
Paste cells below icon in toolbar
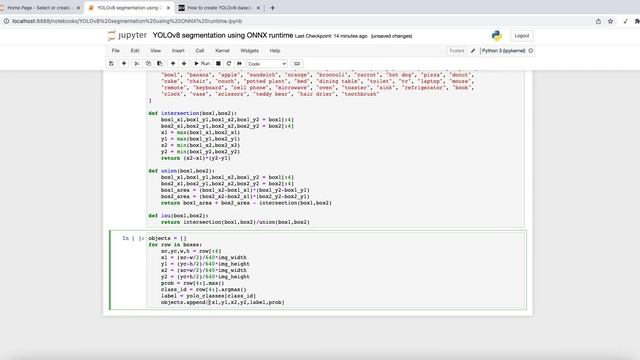[160, 64]
